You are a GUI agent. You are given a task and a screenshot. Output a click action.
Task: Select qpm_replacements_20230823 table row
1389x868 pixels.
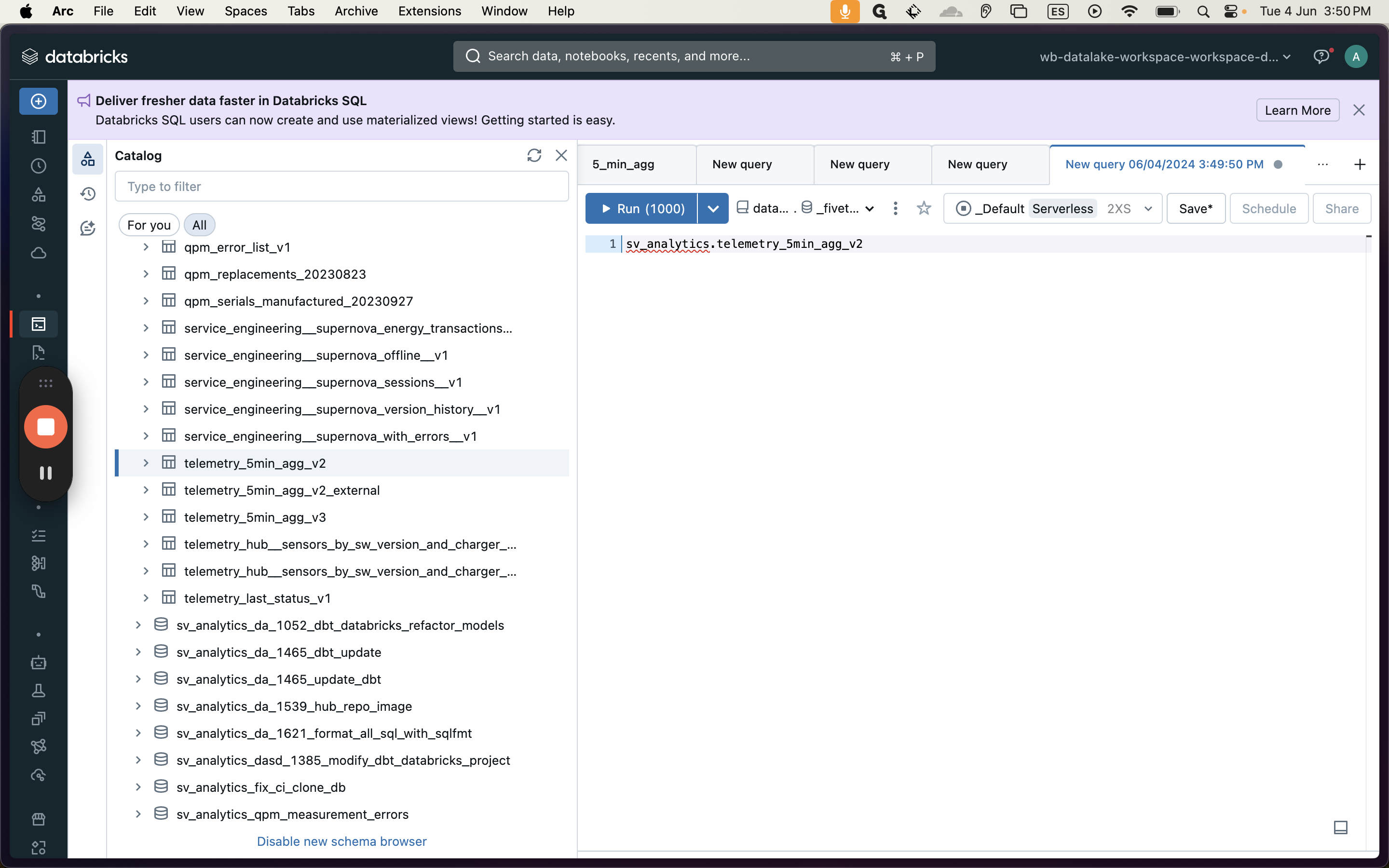tap(342, 274)
